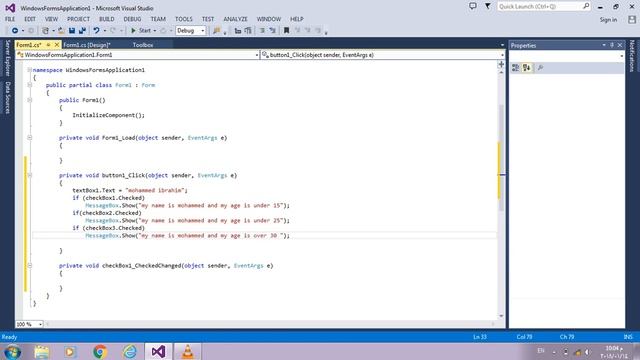Switch Properties to the Alphabetical sort icon

click(527, 68)
